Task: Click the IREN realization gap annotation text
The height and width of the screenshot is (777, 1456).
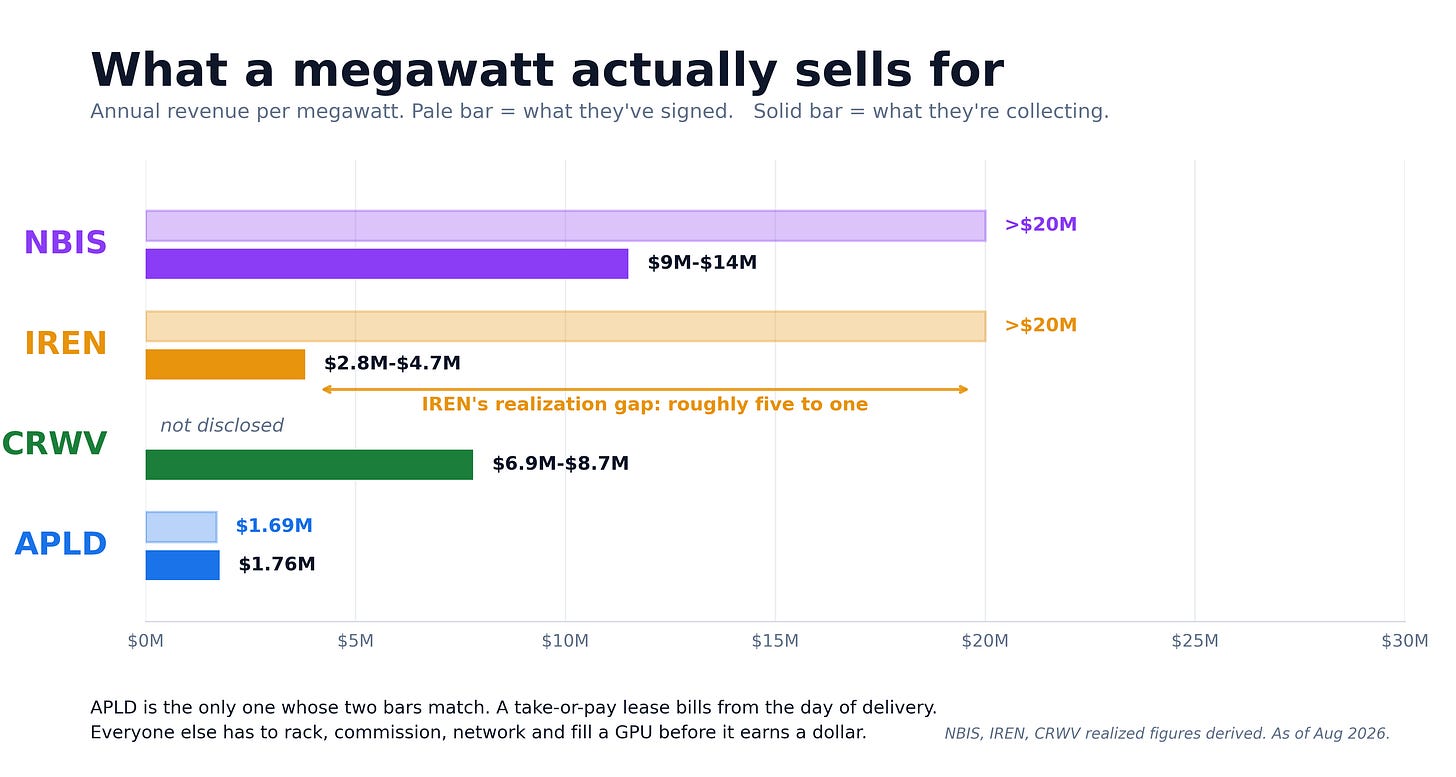Action: click(645, 405)
